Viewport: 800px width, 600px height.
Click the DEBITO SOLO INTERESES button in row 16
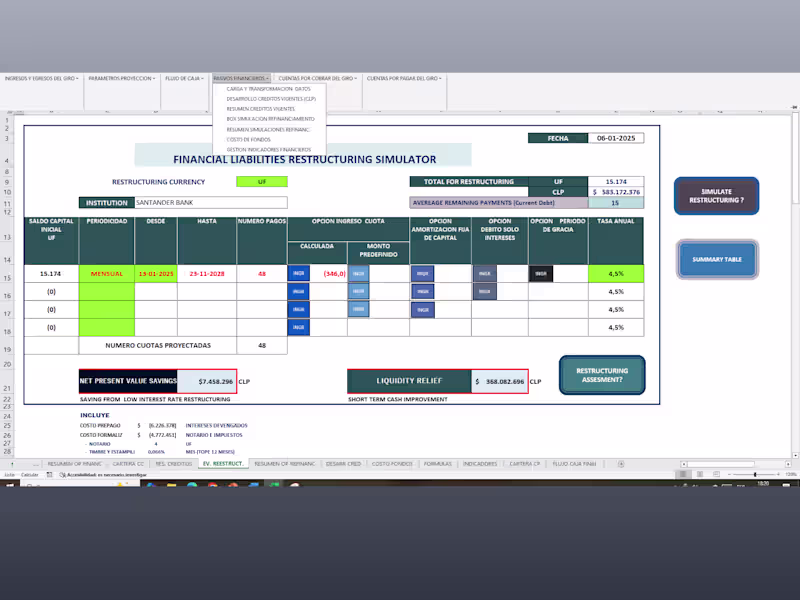pyautogui.click(x=485, y=291)
